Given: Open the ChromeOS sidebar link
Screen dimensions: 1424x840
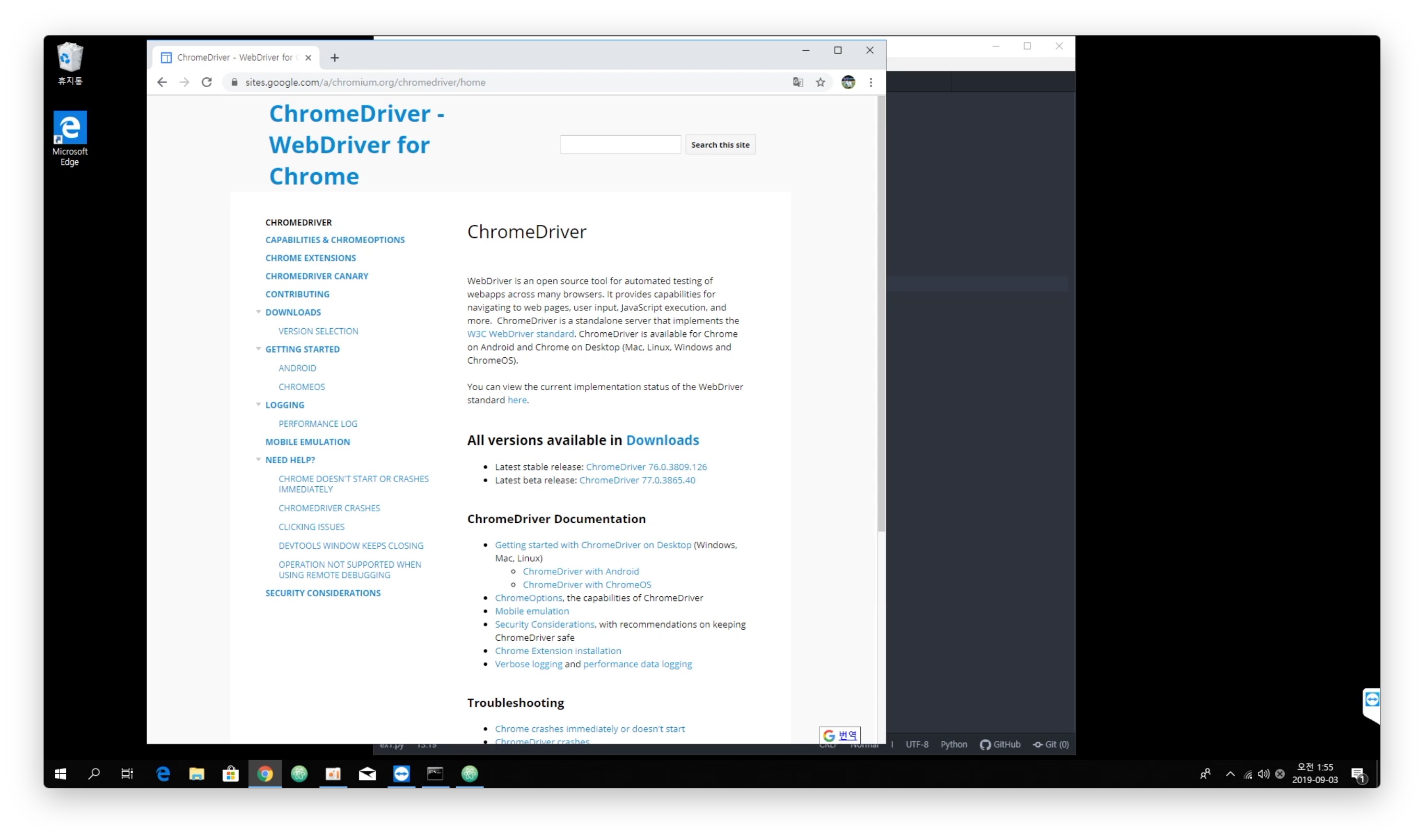Looking at the screenshot, I should pyautogui.click(x=302, y=387).
